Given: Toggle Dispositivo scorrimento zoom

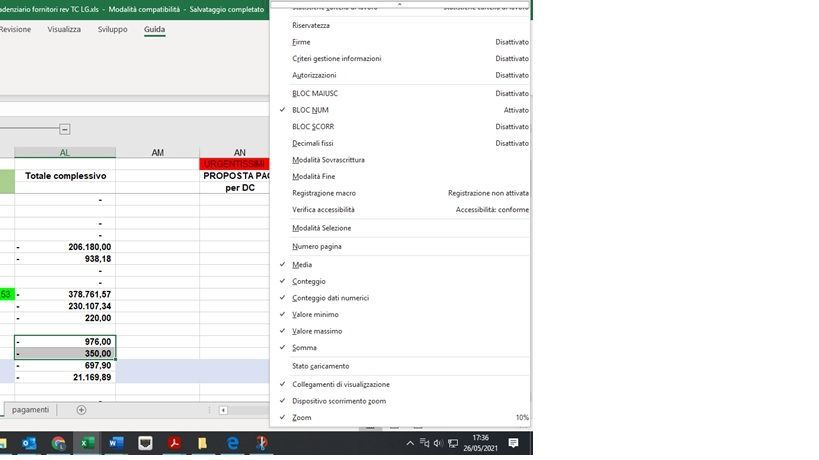Looking at the screenshot, I should coord(400,401).
